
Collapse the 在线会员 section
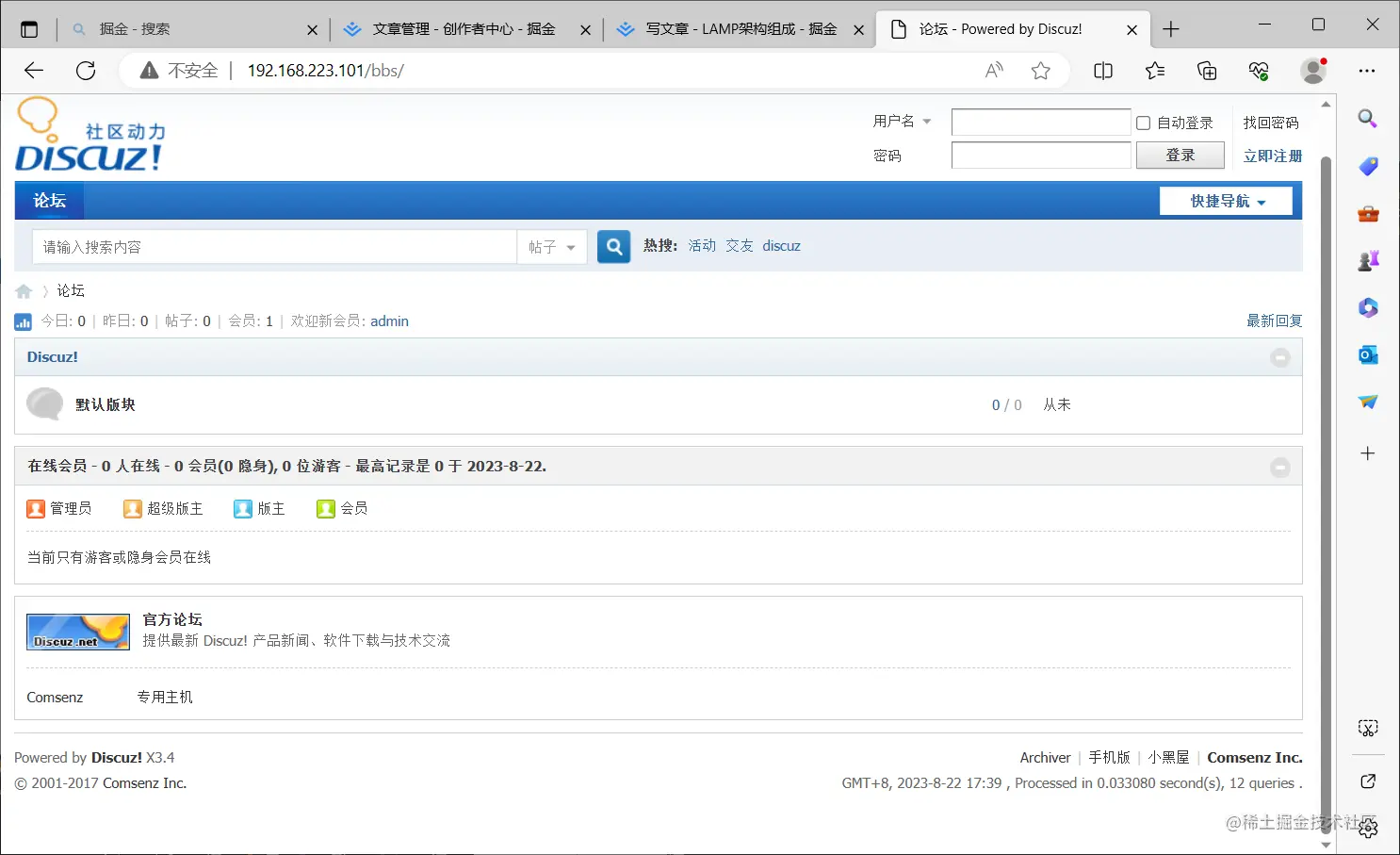1279,467
